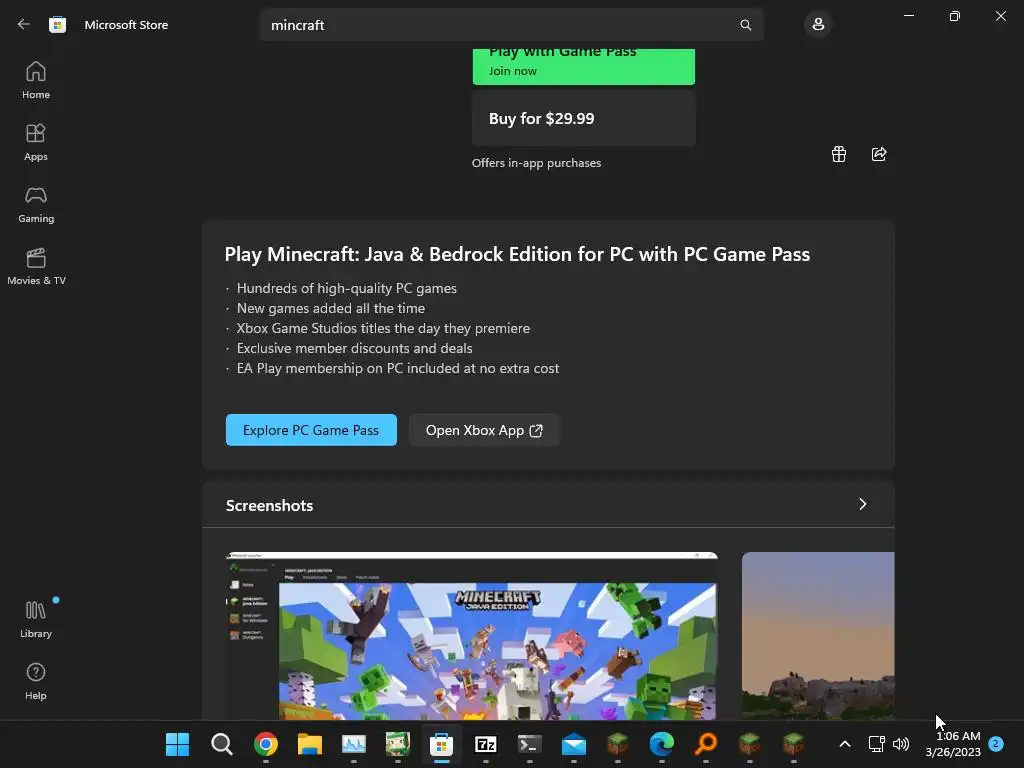Open the sunset landscape screenshot thumbnail

pyautogui.click(x=818, y=636)
